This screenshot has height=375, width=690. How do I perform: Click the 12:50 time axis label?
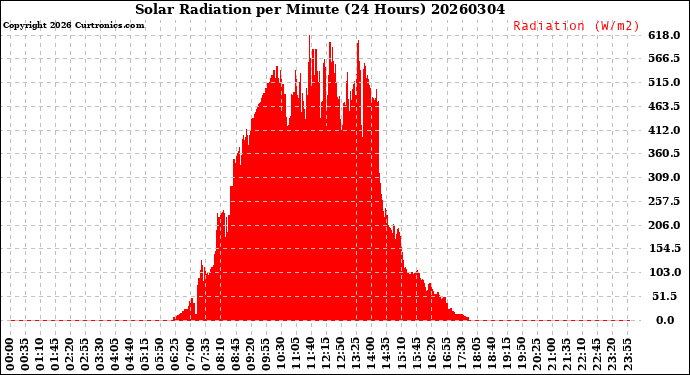(341, 355)
